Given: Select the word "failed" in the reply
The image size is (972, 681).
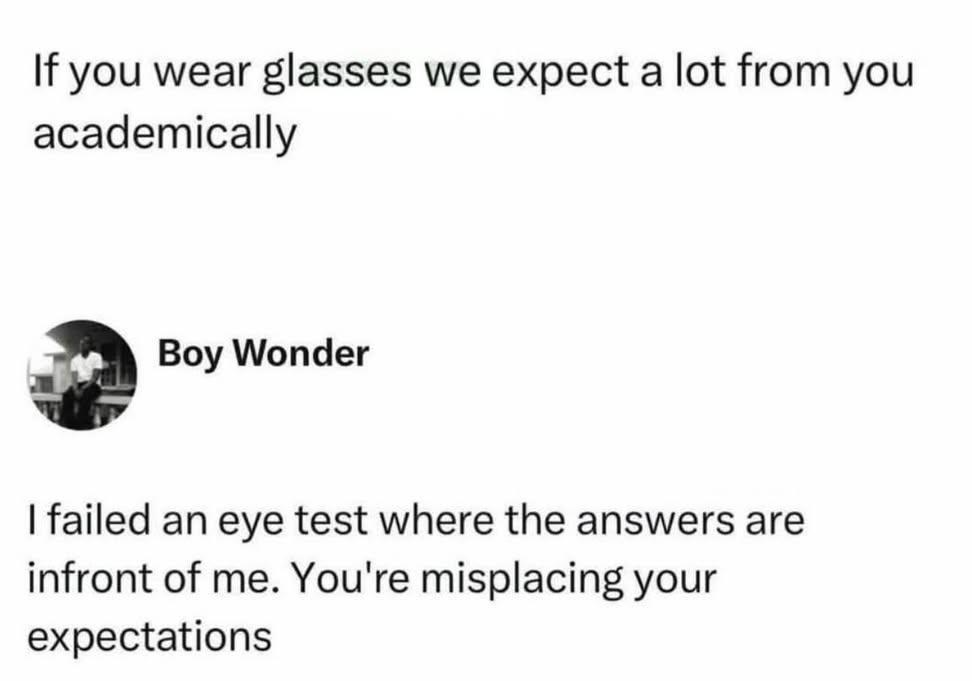Looking at the screenshot, I should click(x=98, y=519).
